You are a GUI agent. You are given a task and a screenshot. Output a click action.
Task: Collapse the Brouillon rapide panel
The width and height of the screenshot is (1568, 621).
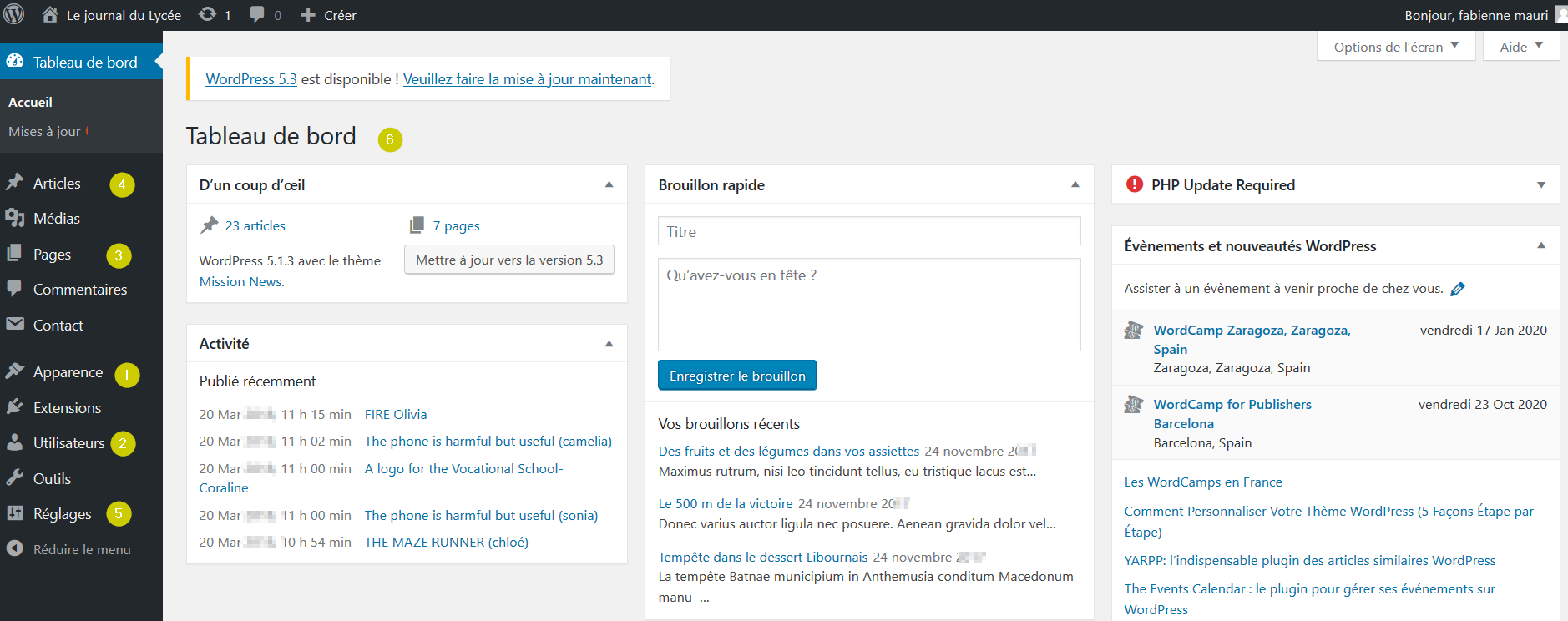[x=1075, y=184]
